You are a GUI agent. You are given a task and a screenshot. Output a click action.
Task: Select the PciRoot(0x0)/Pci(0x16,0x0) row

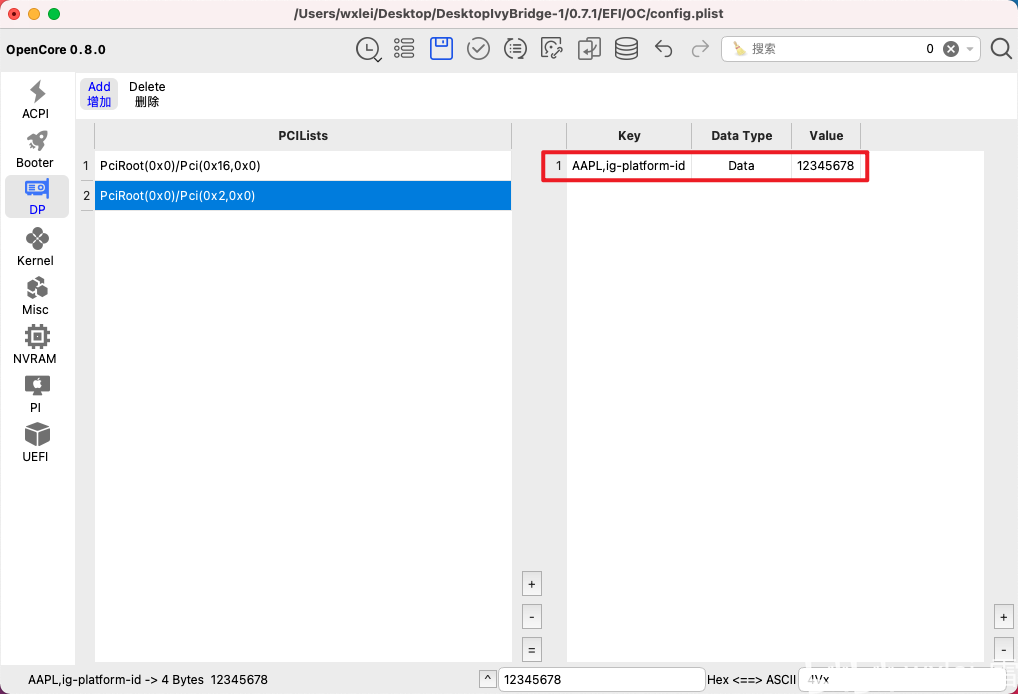tap(303, 166)
